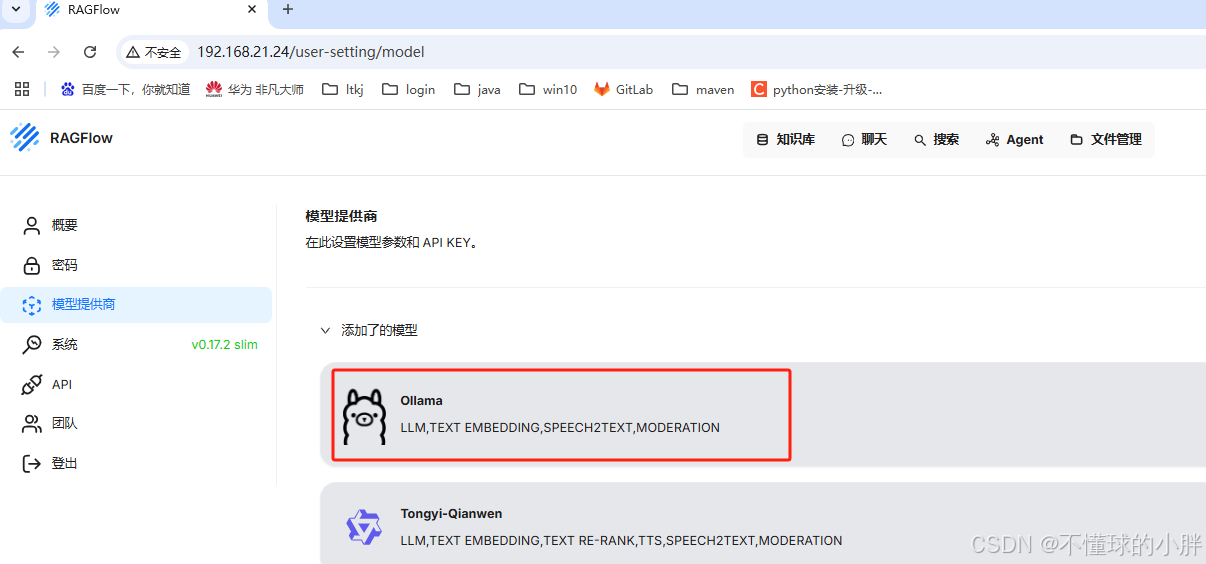
Task: Click the RAGFlow logo icon in header
Action: pos(25,138)
